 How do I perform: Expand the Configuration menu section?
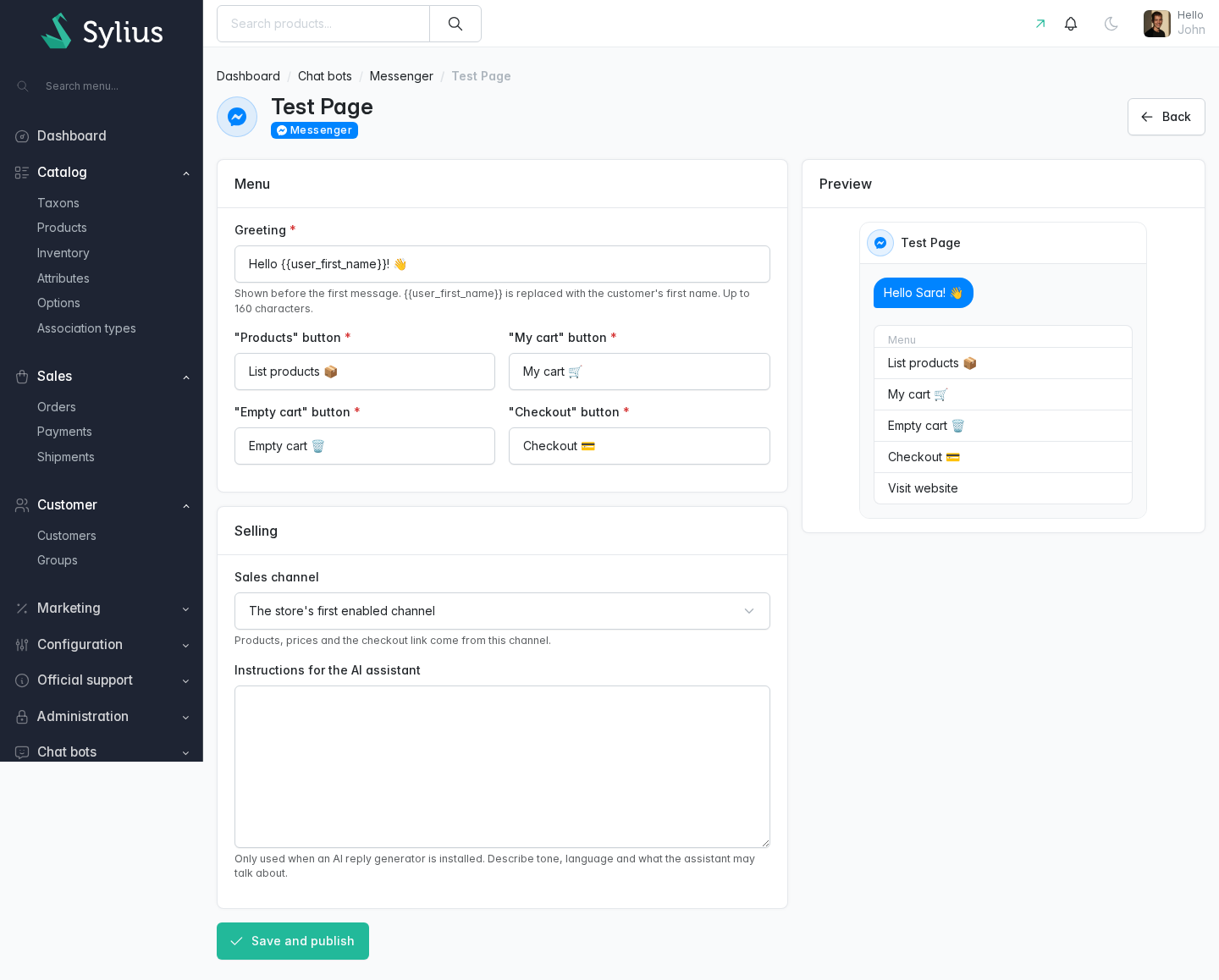click(186, 646)
